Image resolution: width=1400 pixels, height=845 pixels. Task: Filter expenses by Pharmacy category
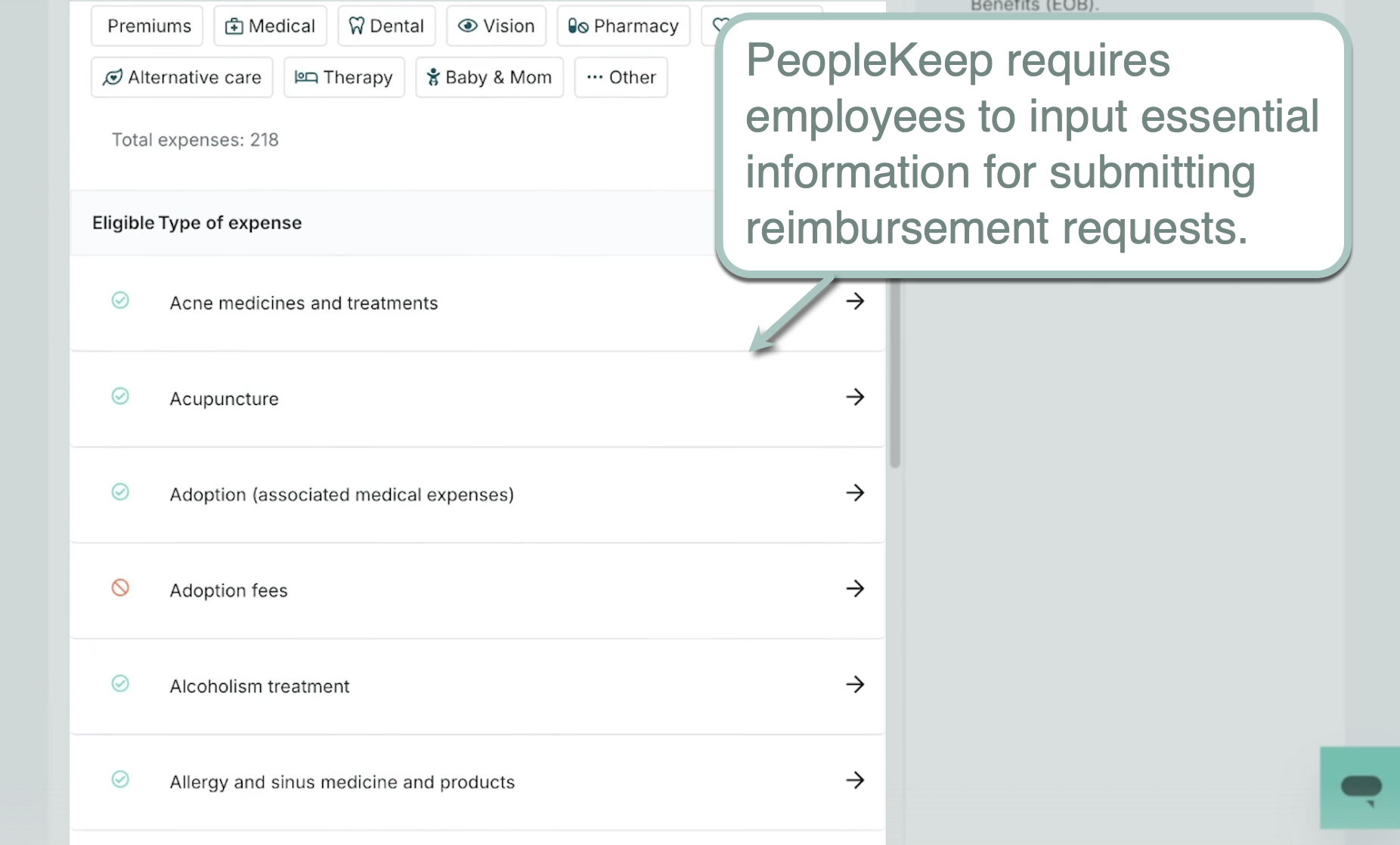tap(624, 26)
